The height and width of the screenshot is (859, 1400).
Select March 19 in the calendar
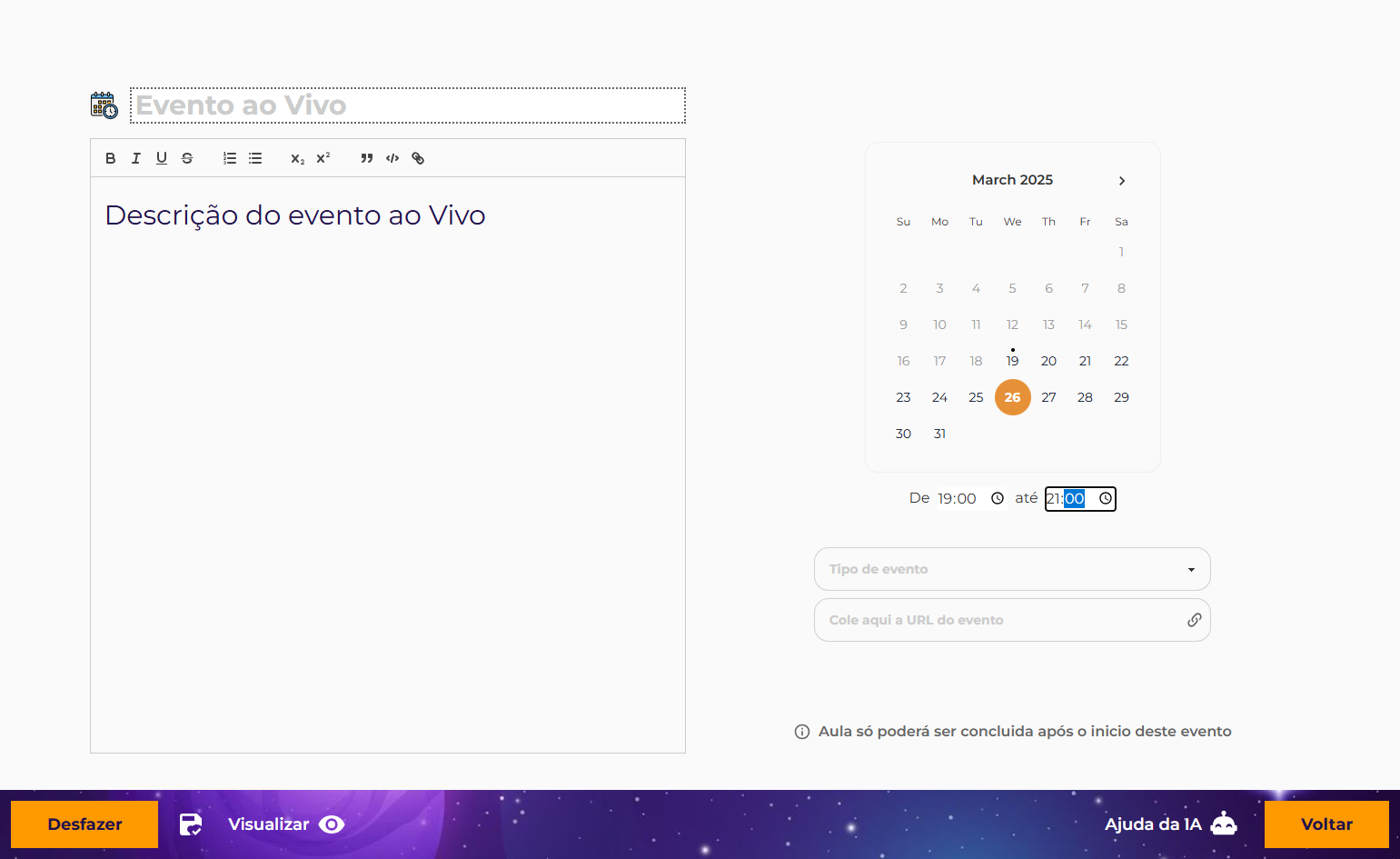pyautogui.click(x=1012, y=361)
